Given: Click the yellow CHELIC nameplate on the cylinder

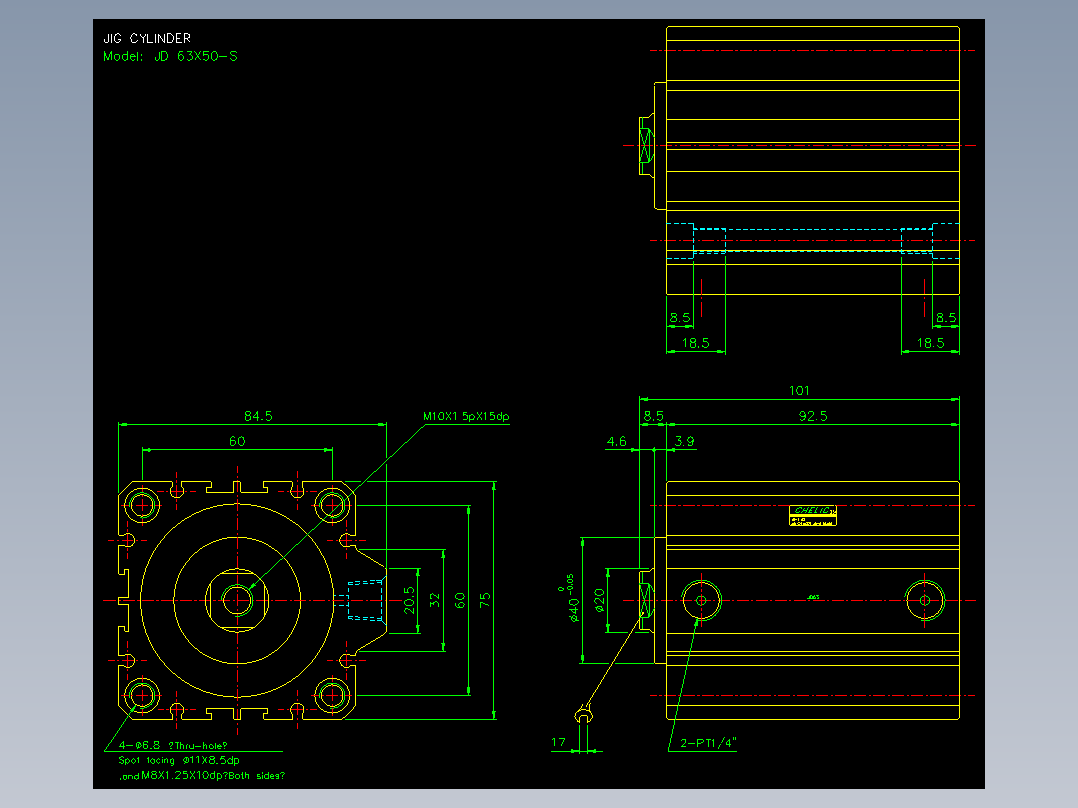Looking at the screenshot, I should [x=813, y=516].
